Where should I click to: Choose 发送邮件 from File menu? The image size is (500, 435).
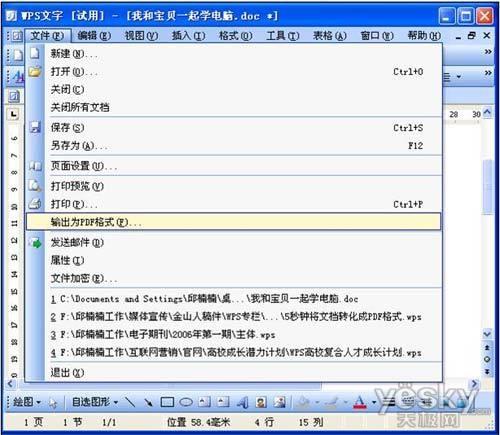[x=234, y=242]
